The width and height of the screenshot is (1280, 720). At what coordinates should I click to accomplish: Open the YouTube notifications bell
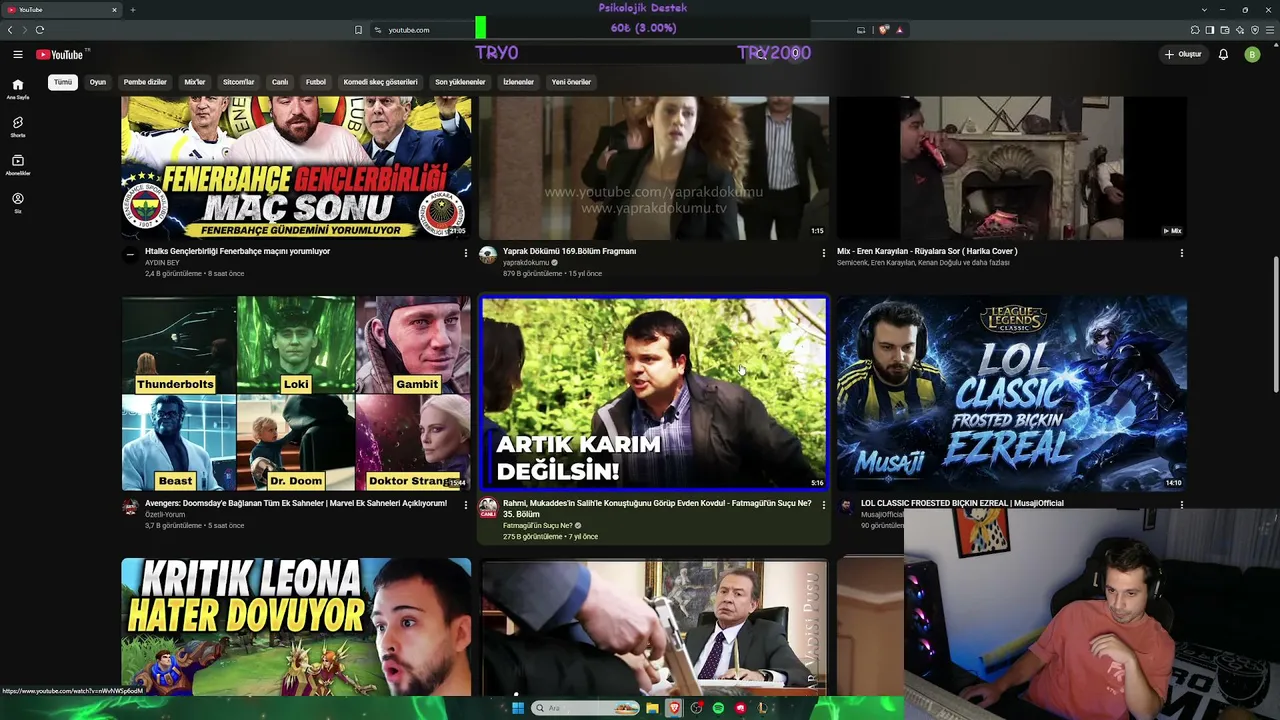point(1223,54)
